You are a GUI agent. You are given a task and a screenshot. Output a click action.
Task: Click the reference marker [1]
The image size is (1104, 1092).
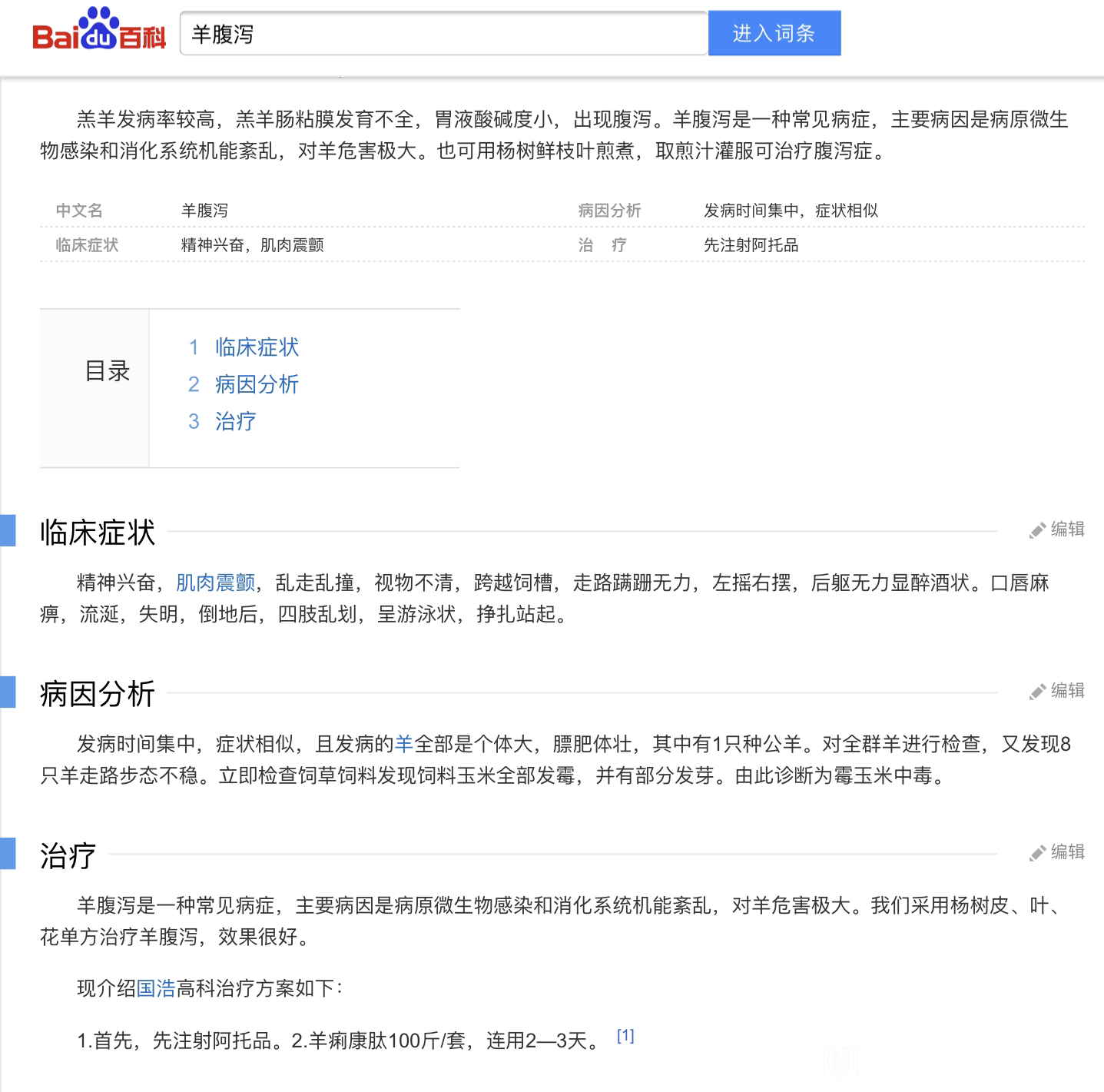tap(625, 1036)
